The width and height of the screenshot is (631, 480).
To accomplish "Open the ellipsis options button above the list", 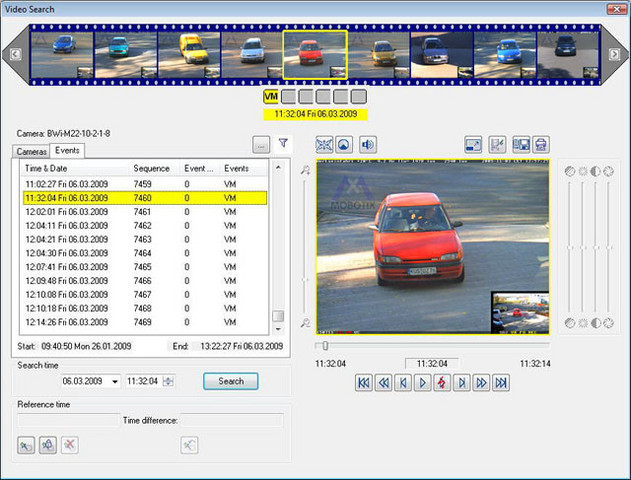I will (260, 145).
